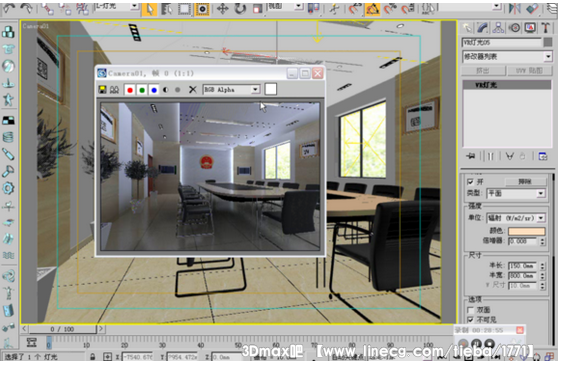The height and width of the screenshot is (368, 563).
Task: Save image in the Camera01 frame window
Action: click(102, 89)
